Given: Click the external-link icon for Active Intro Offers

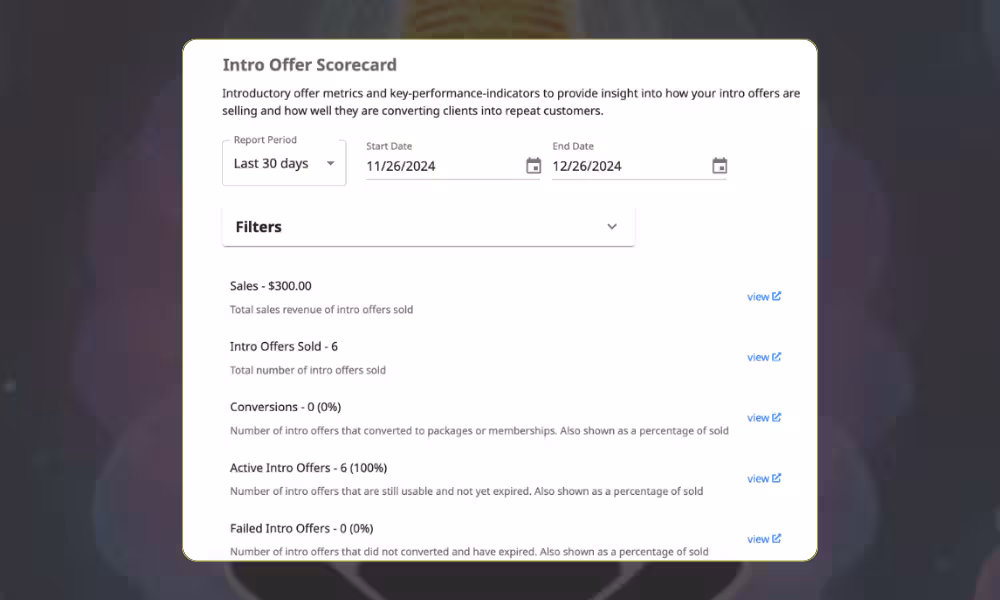Looking at the screenshot, I should point(777,478).
